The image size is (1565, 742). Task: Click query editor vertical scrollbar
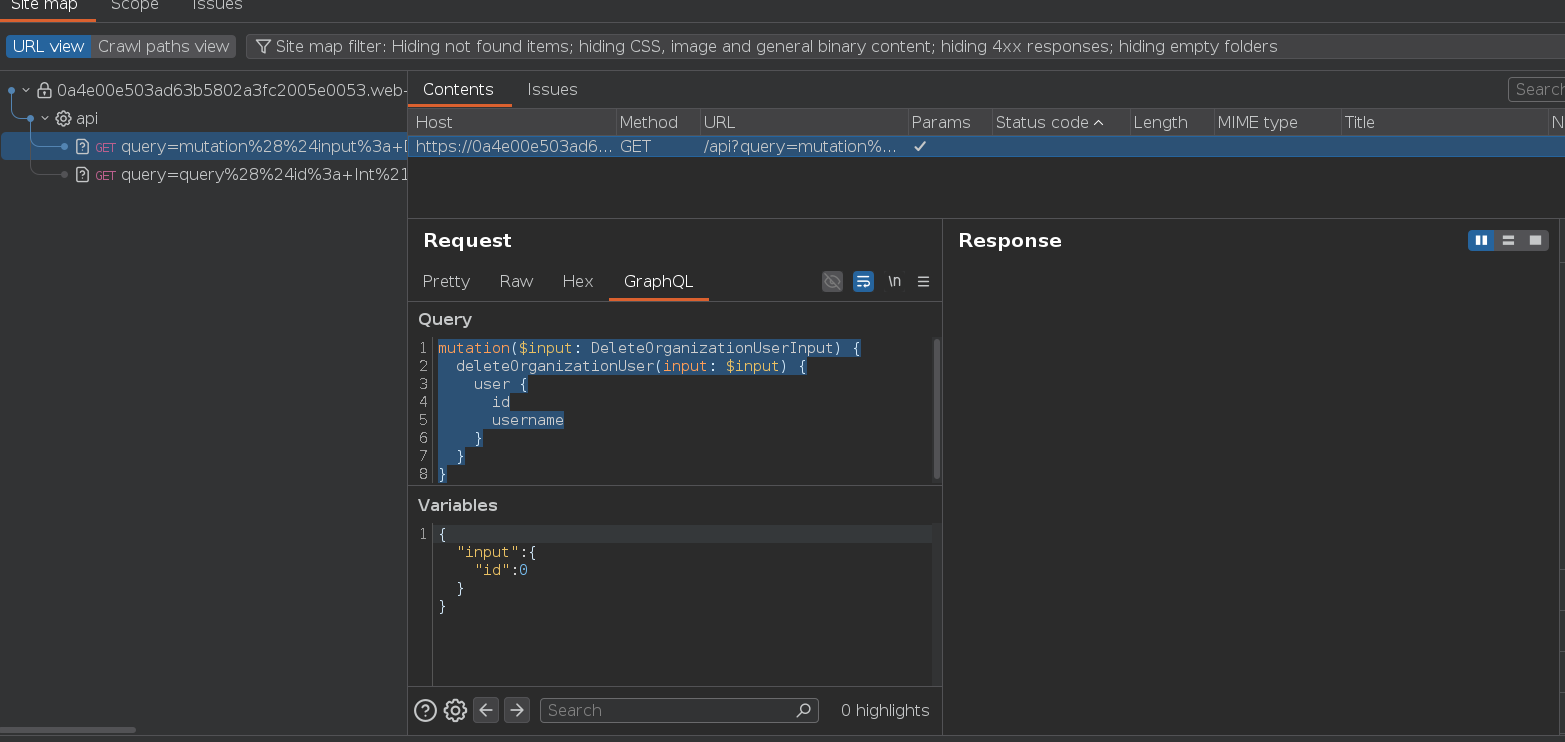936,409
